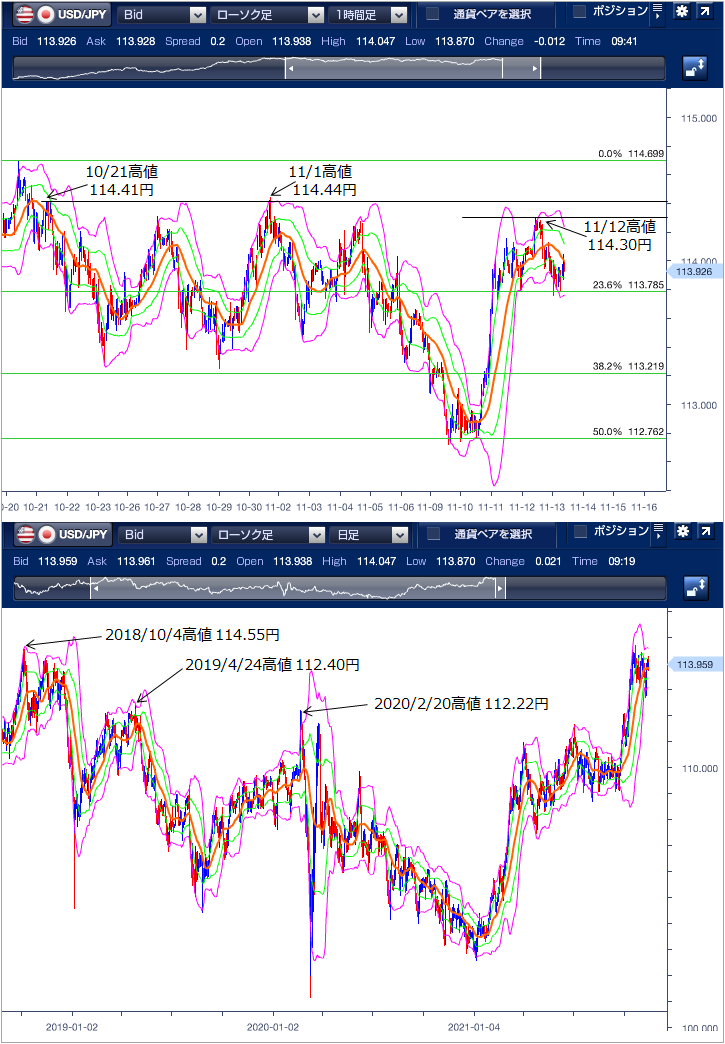Open ローソク足 chart type dropdown in bottom chart
This screenshot has height=1044, width=725.
click(267, 535)
